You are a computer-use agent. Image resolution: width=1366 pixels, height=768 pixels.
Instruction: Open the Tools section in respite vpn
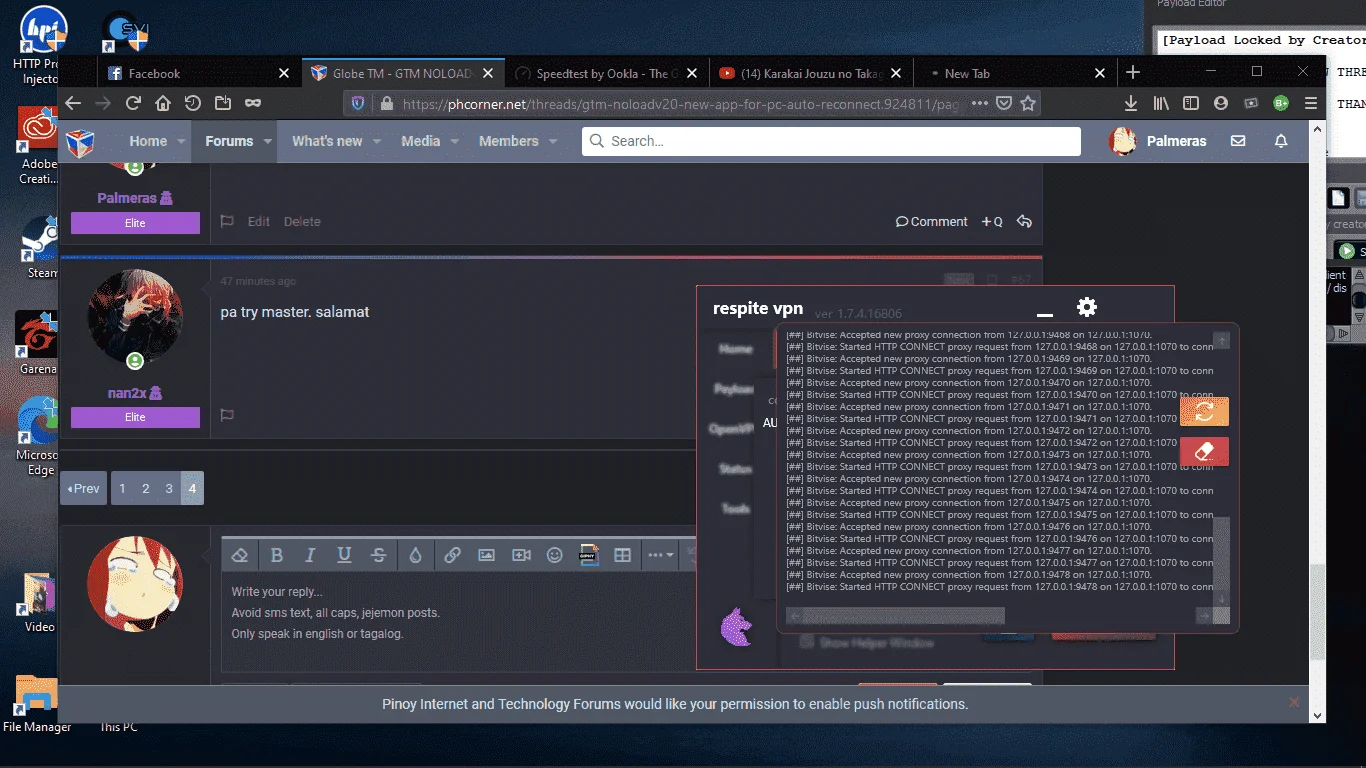(736, 509)
